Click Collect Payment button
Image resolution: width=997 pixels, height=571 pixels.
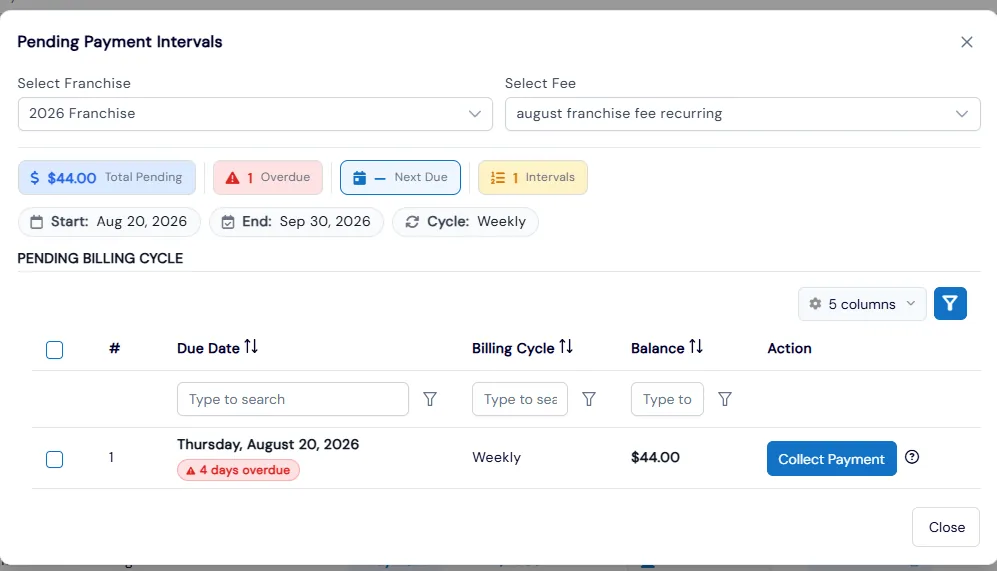832,458
